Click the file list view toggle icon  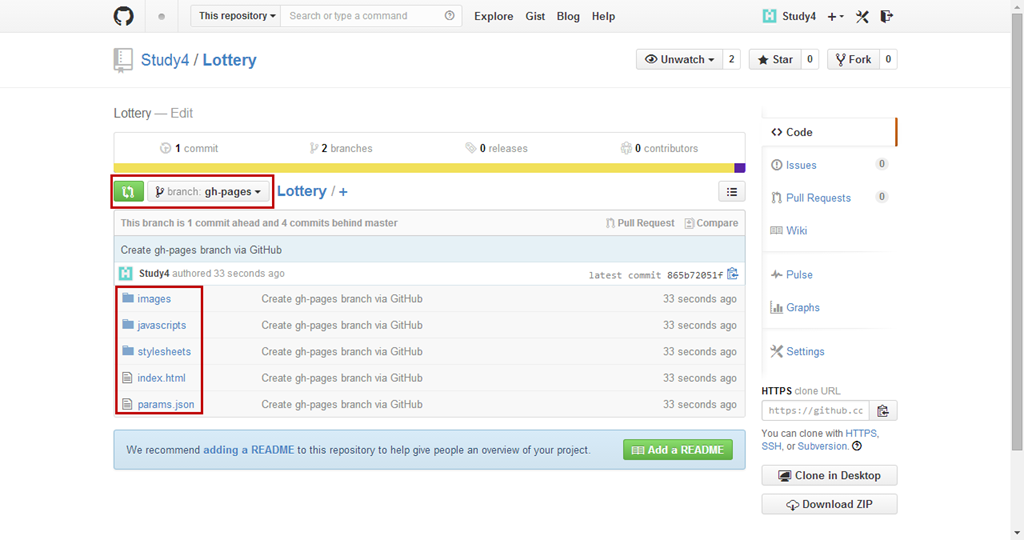point(731,191)
